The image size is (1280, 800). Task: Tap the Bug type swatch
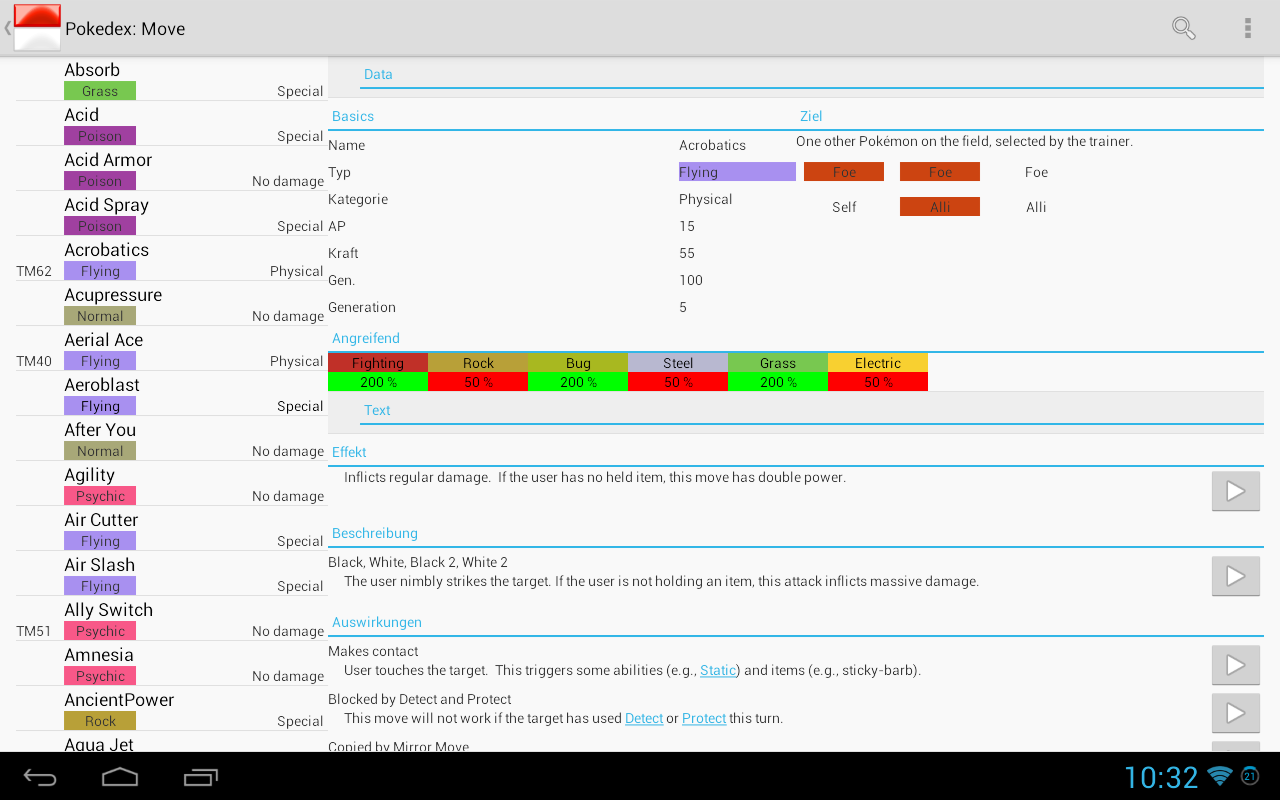pyautogui.click(x=578, y=363)
